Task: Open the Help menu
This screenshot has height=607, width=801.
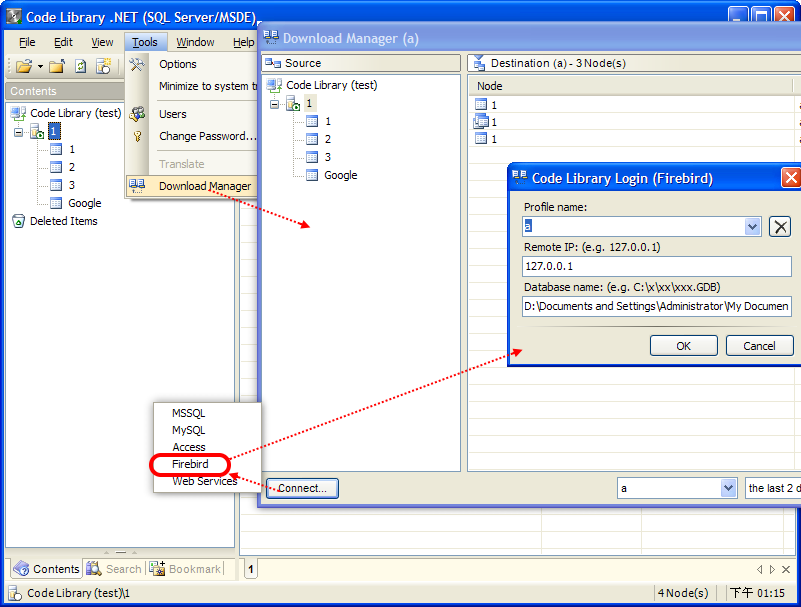Action: 244,42
